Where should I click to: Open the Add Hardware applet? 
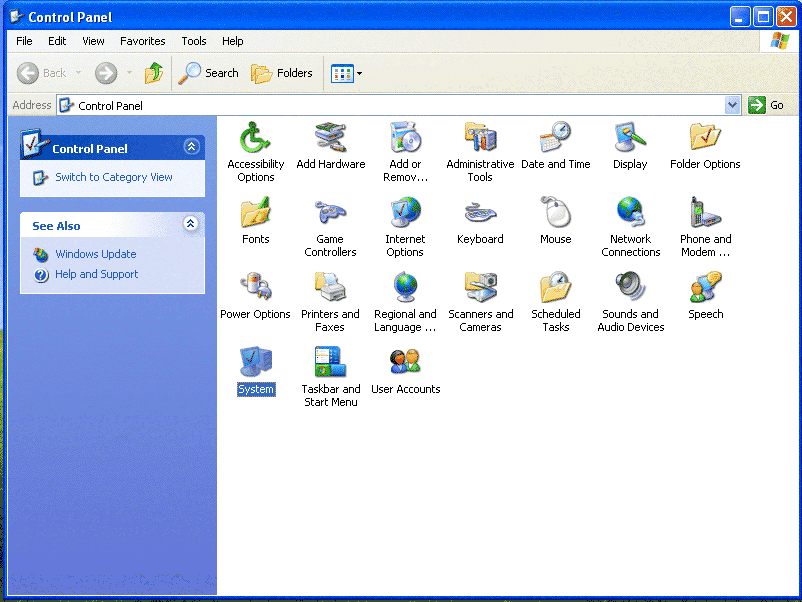(330, 137)
